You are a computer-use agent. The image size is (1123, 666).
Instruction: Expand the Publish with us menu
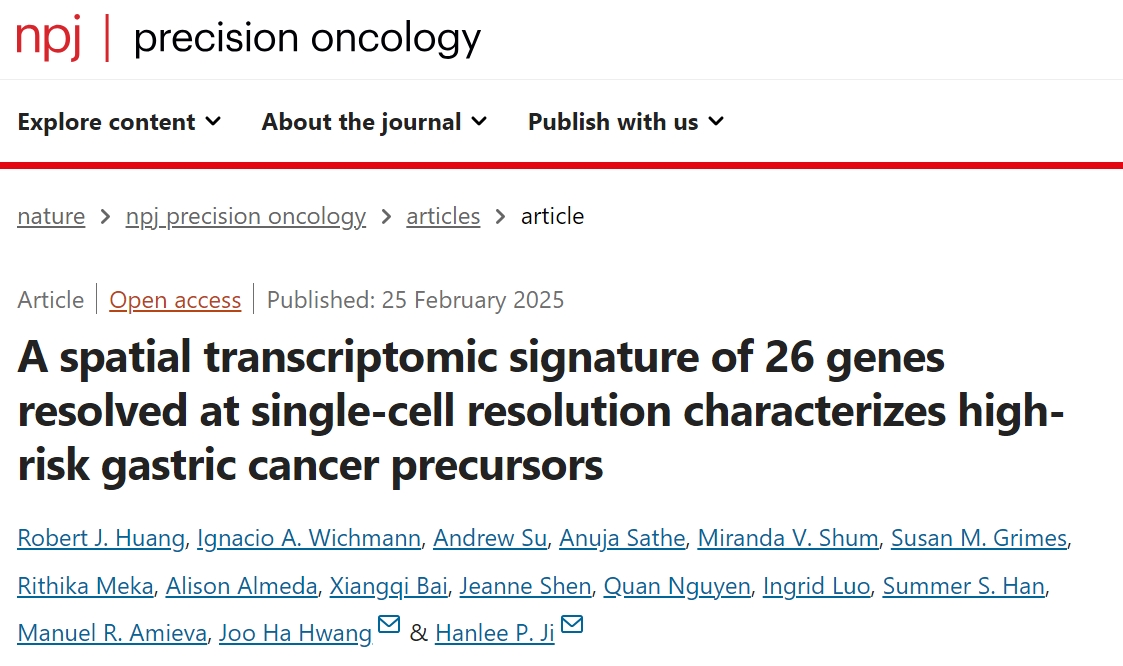(627, 122)
